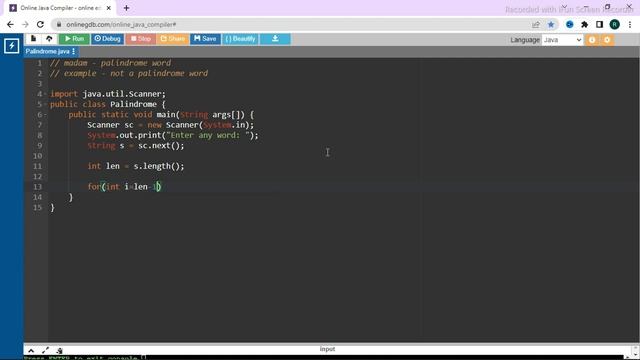Click the 'public class Palindrome {' line
This screenshot has height=360, width=640.
click(x=108, y=104)
